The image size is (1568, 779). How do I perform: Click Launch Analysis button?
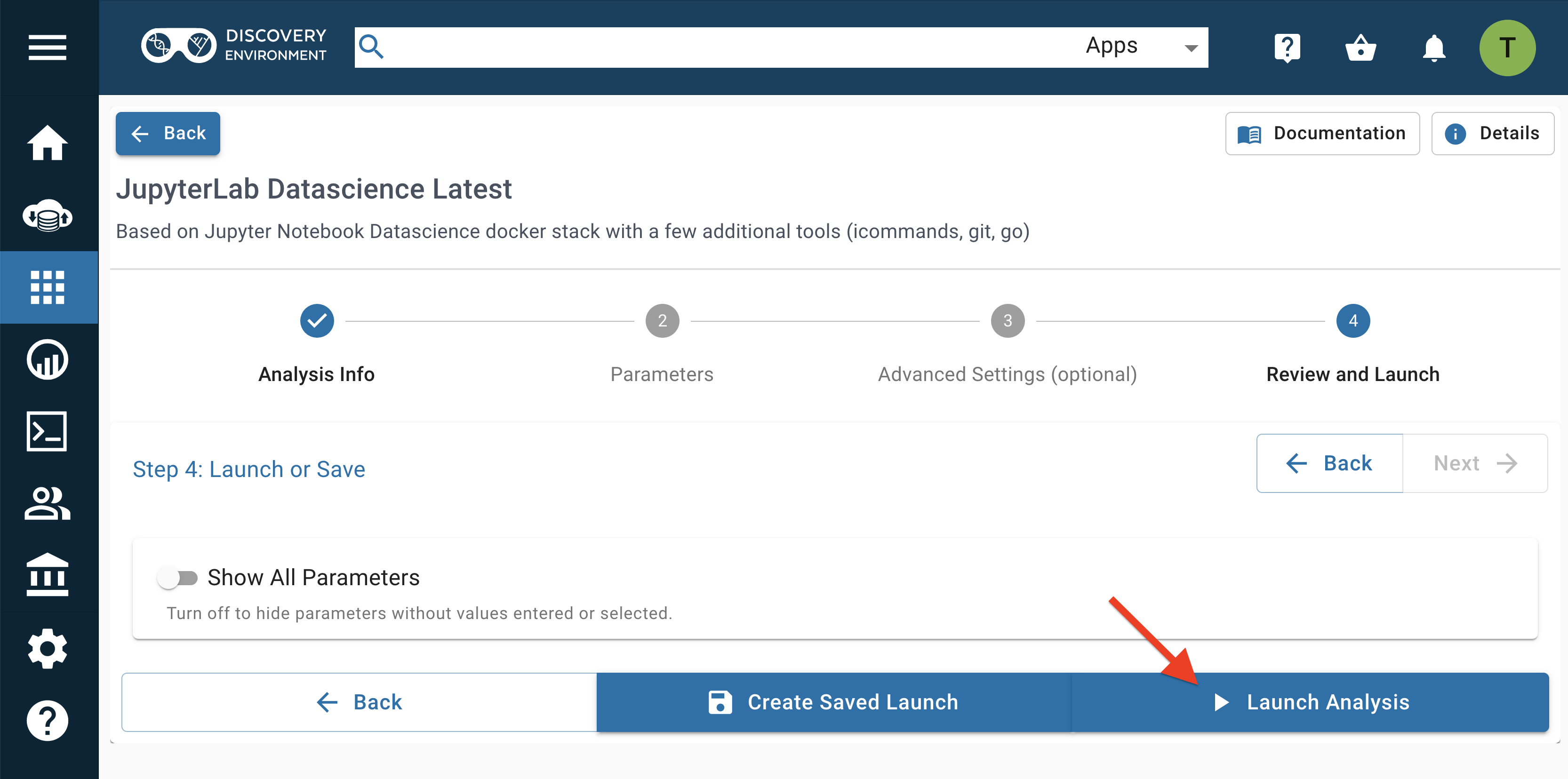coord(1310,702)
